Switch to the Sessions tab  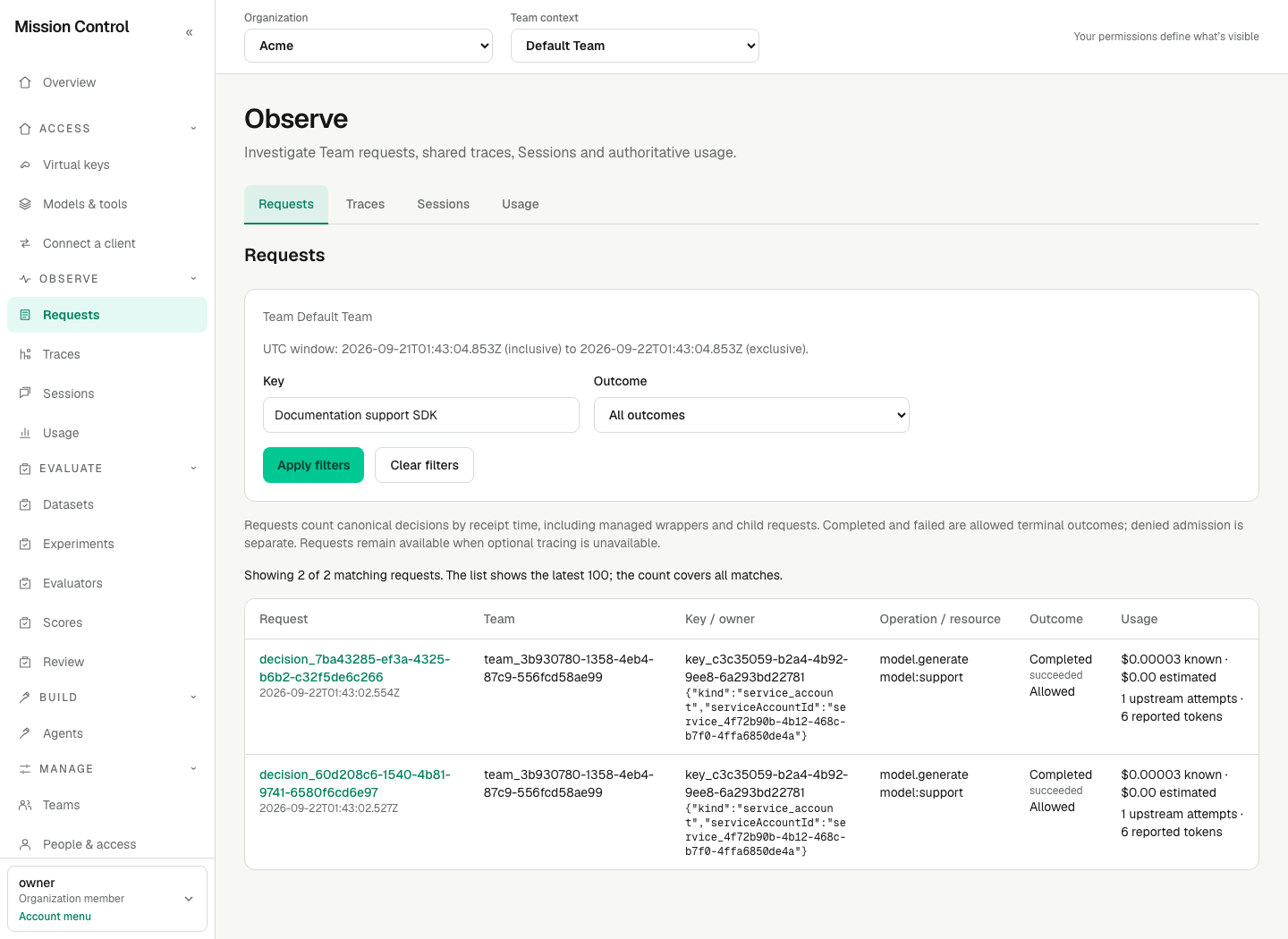[443, 204]
